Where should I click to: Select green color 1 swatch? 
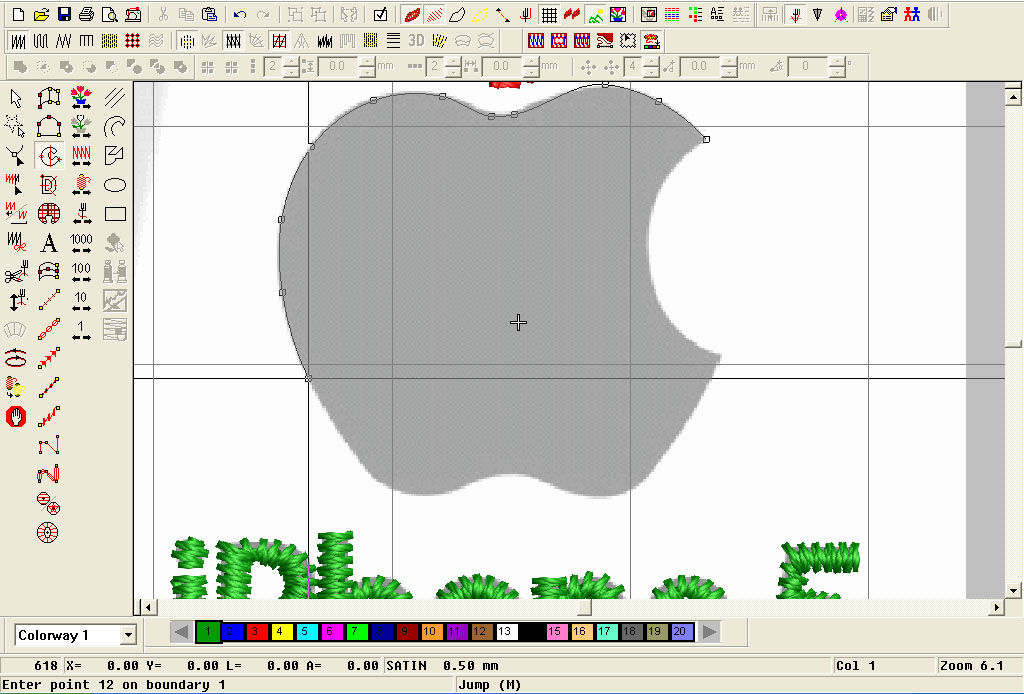pos(208,631)
